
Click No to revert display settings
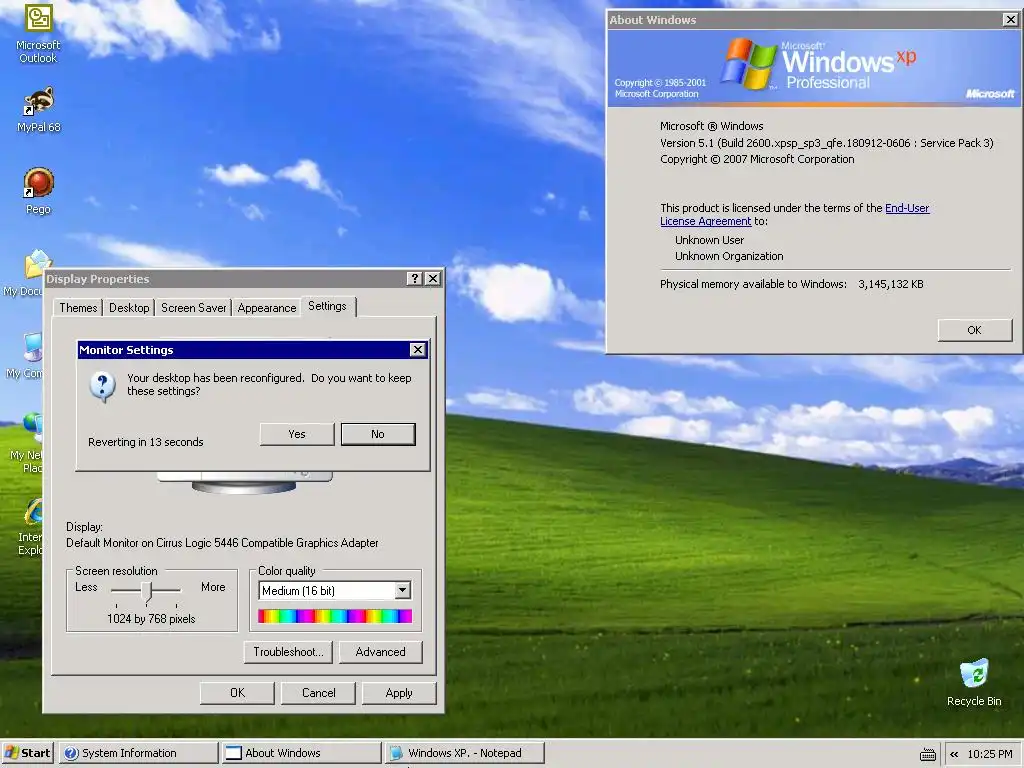coord(377,434)
